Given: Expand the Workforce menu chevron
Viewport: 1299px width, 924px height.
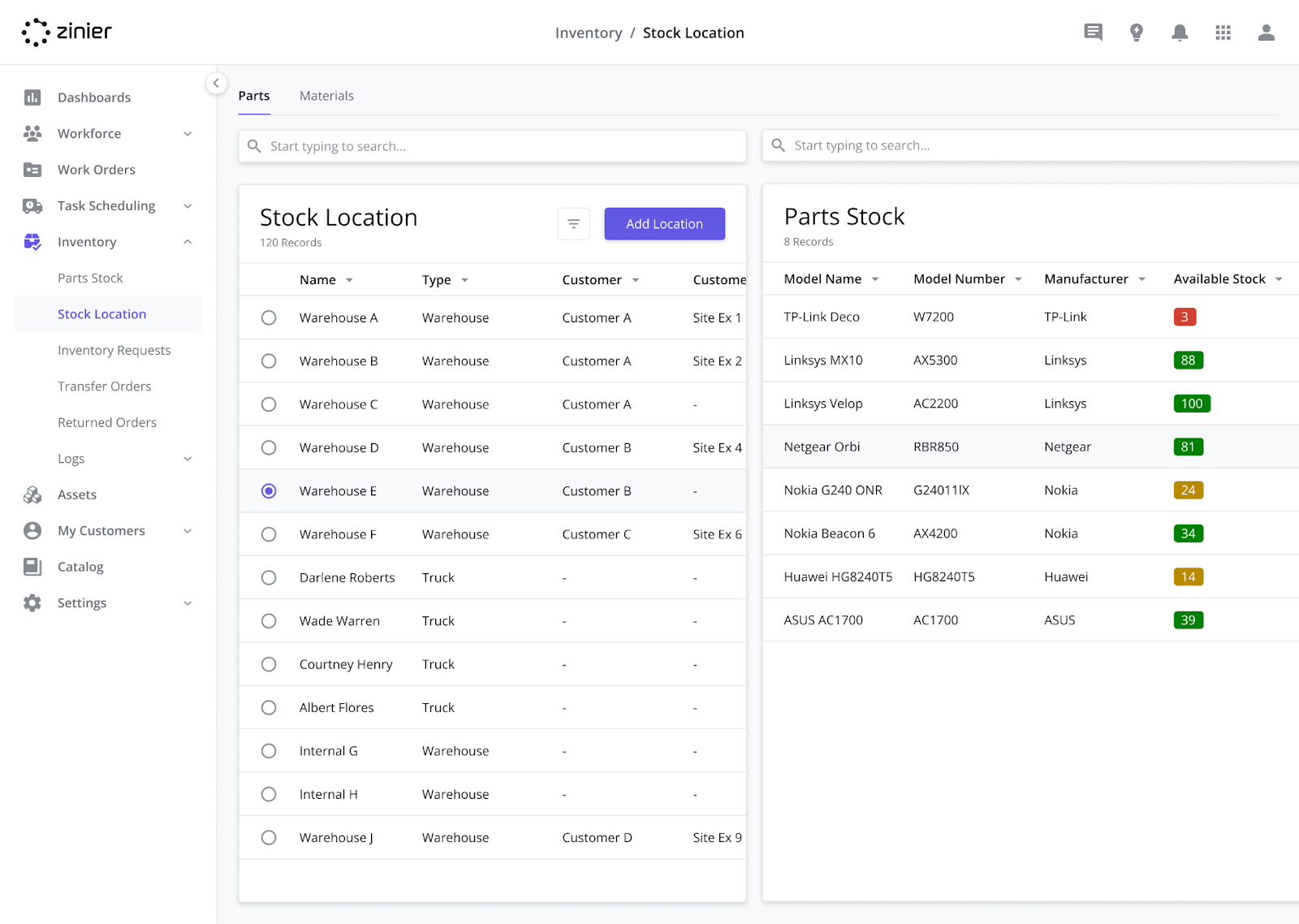Looking at the screenshot, I should point(188,134).
